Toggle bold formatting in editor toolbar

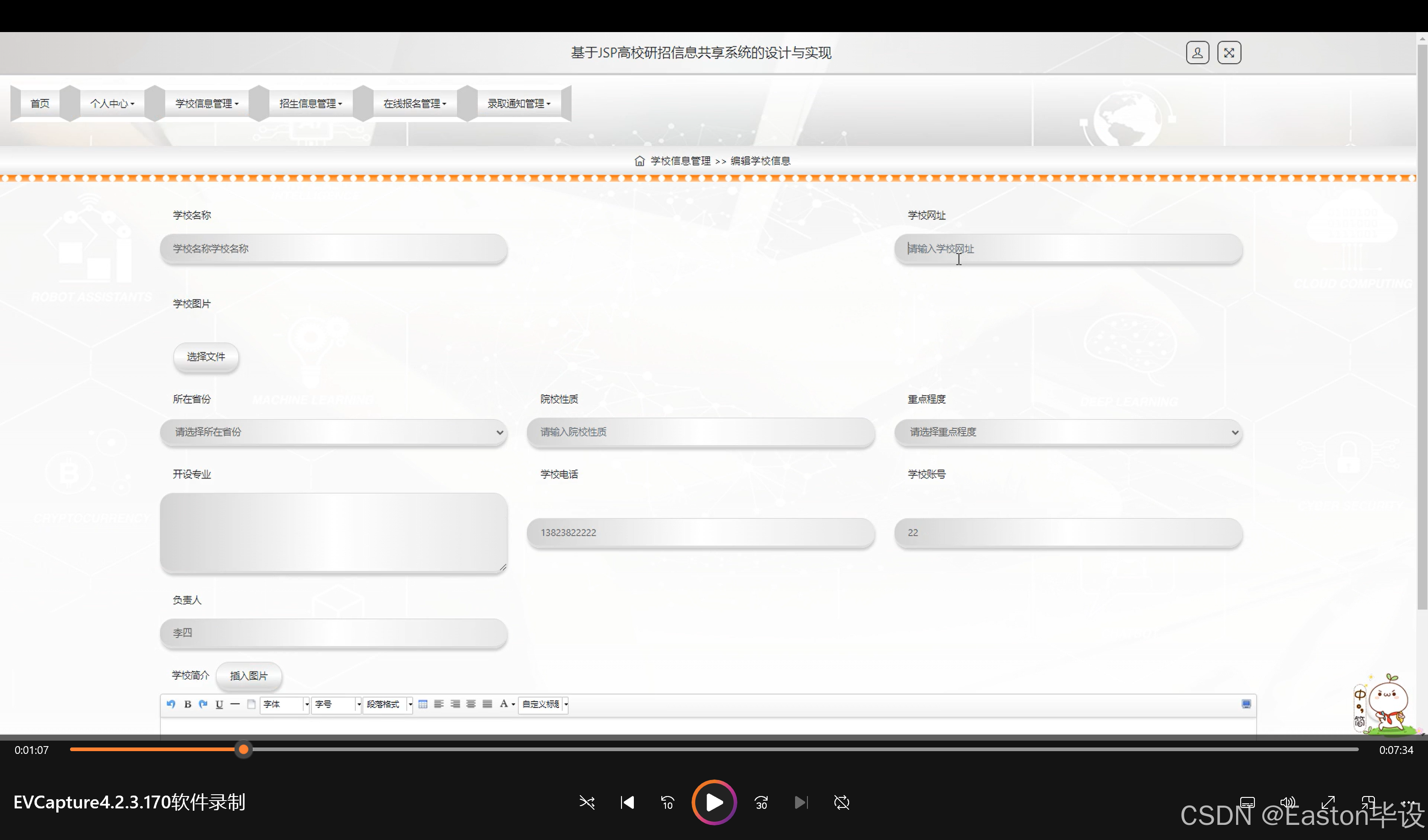188,704
